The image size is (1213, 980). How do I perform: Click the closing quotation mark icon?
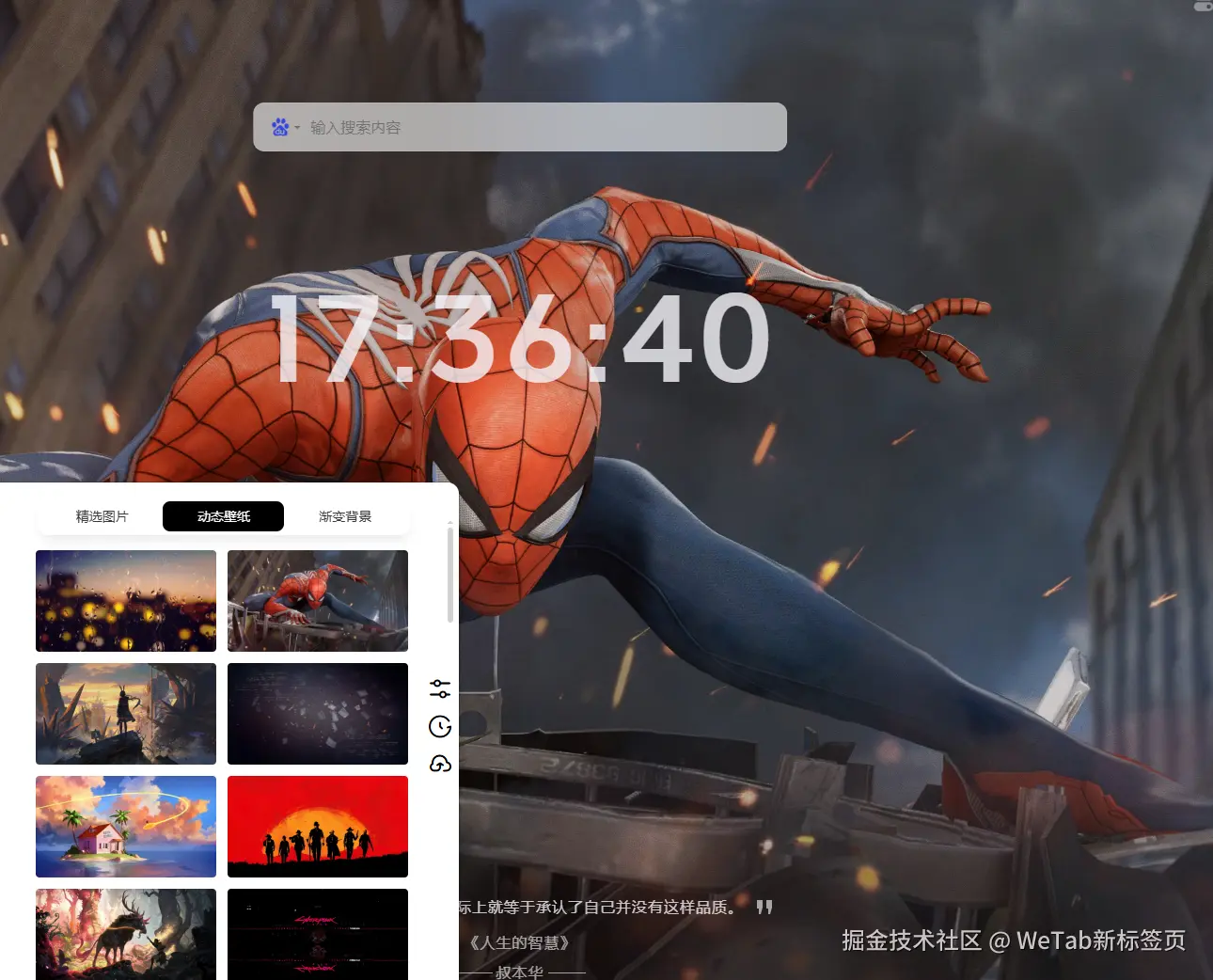click(764, 907)
